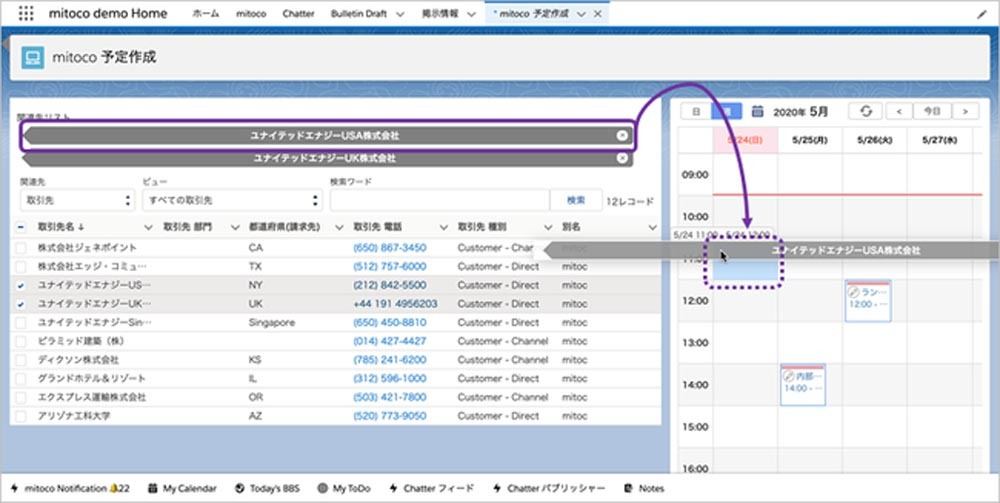The width and height of the screenshot is (1000, 503).
Task: Check the 株式会社エッジ・コミュ row checkbox
Action: pyautogui.click(x=21, y=266)
